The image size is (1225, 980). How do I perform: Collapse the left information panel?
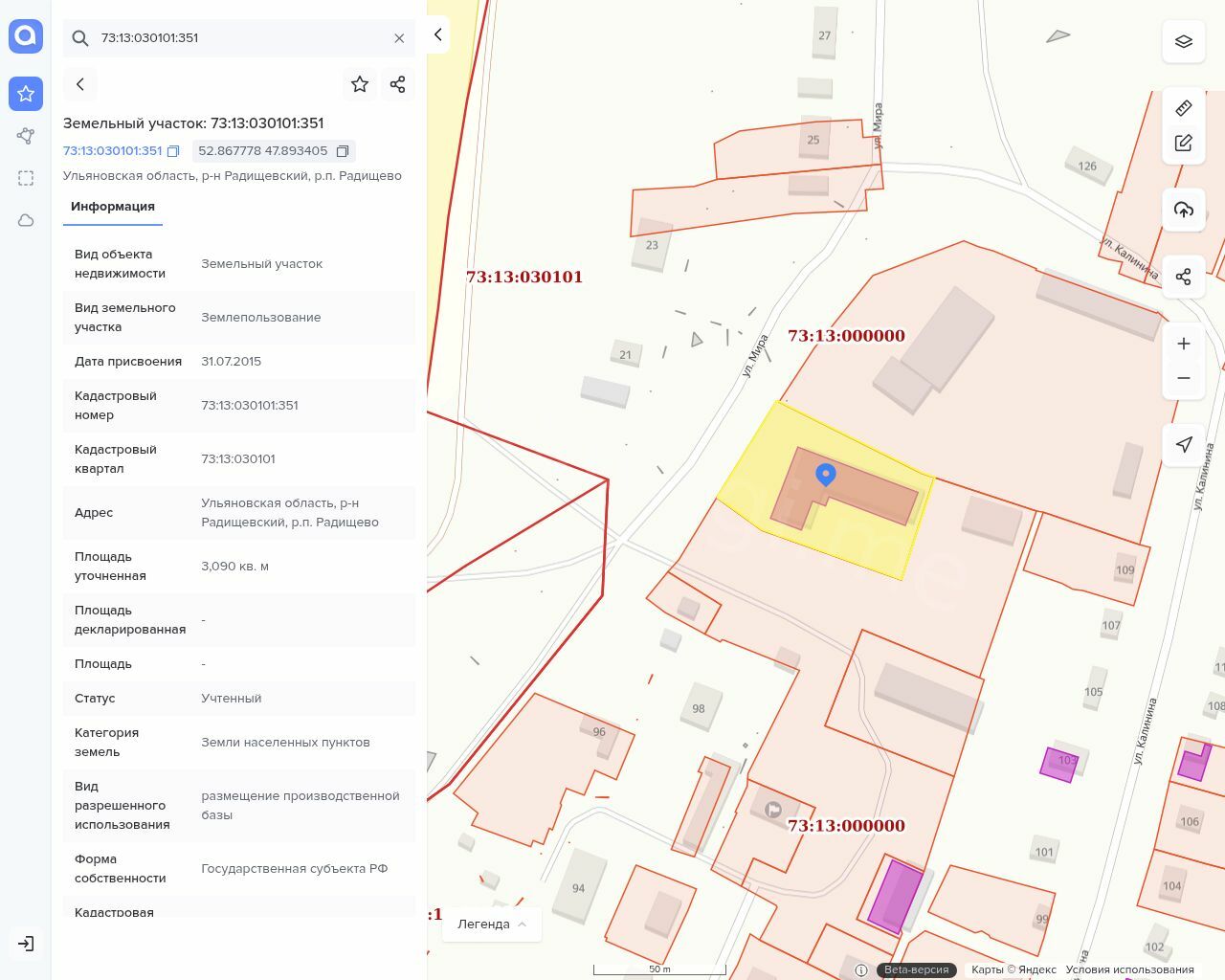[x=438, y=34]
